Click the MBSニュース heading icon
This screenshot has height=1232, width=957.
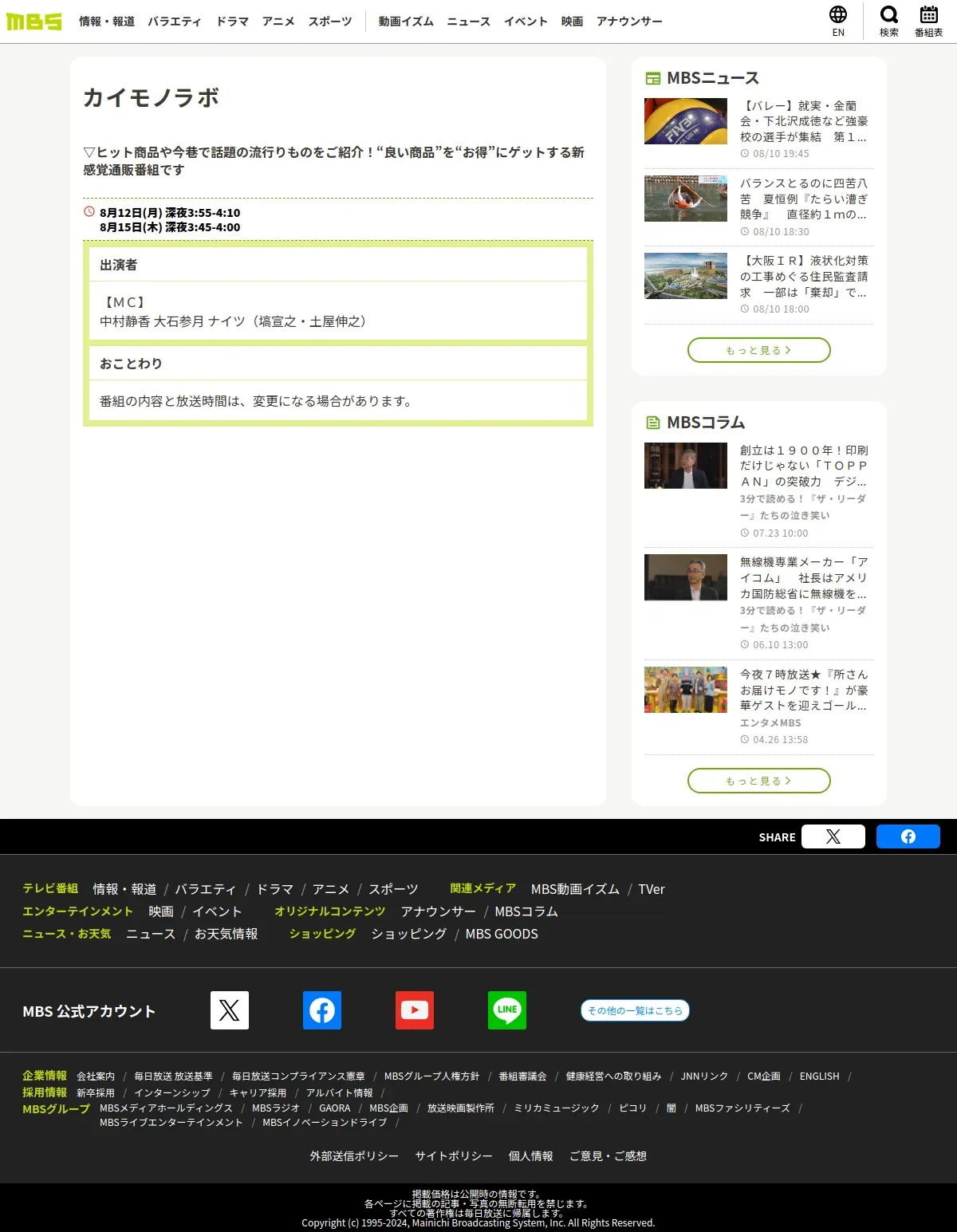coord(653,78)
